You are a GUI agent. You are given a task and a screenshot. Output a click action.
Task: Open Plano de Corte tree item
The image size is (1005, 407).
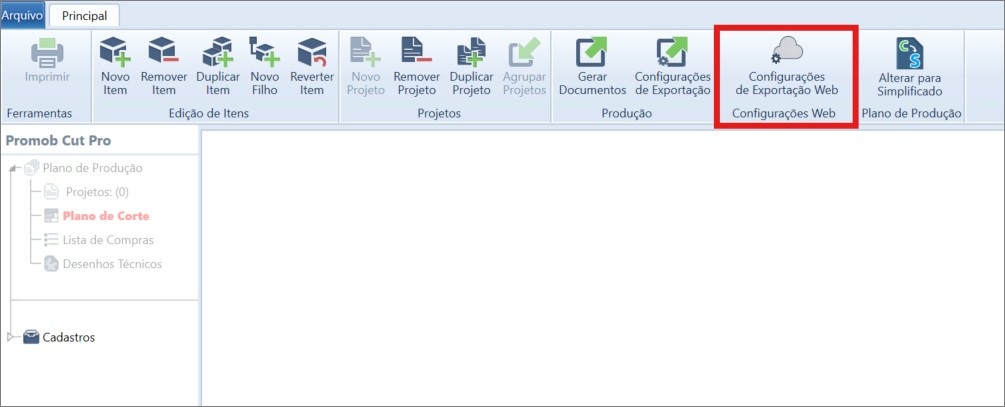pos(106,216)
